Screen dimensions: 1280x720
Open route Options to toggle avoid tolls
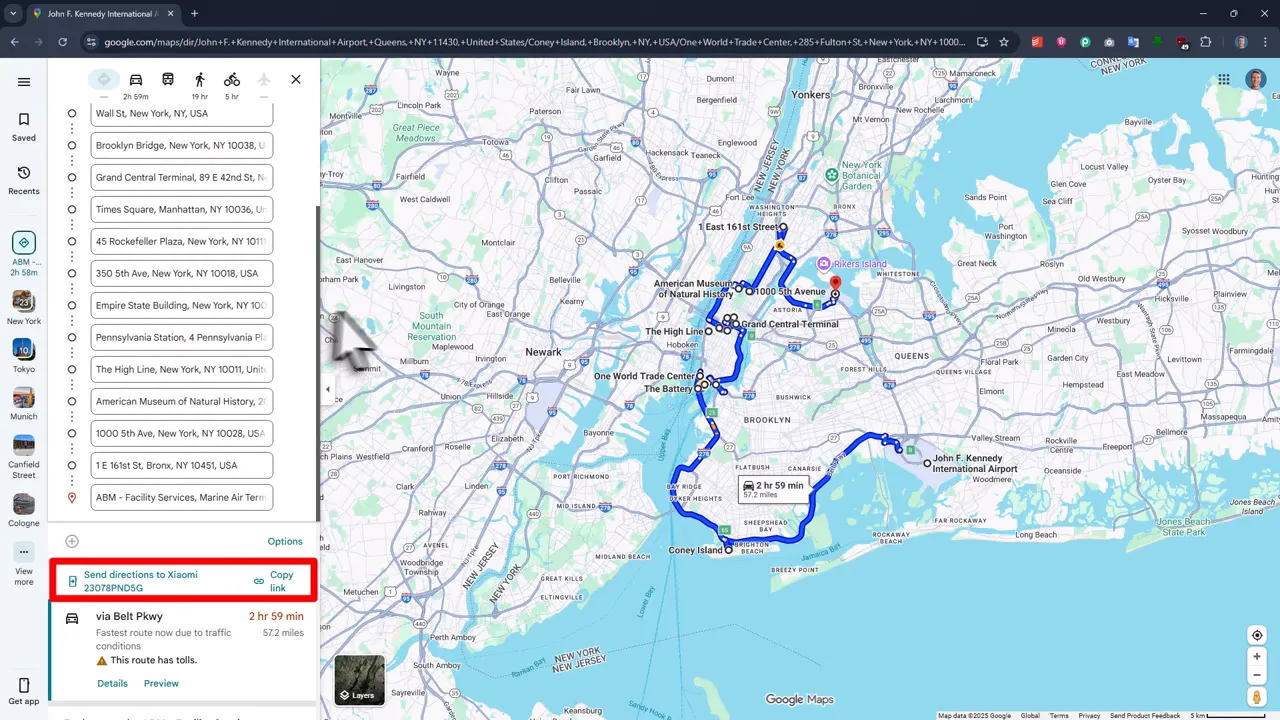(285, 541)
